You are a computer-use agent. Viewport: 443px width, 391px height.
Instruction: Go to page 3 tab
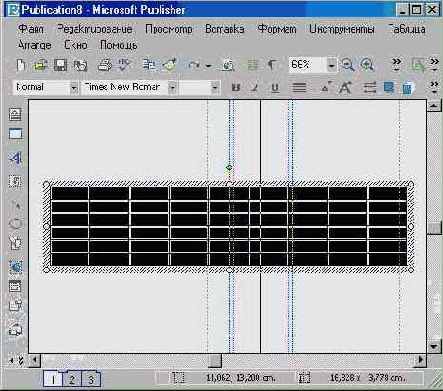[x=91, y=379]
